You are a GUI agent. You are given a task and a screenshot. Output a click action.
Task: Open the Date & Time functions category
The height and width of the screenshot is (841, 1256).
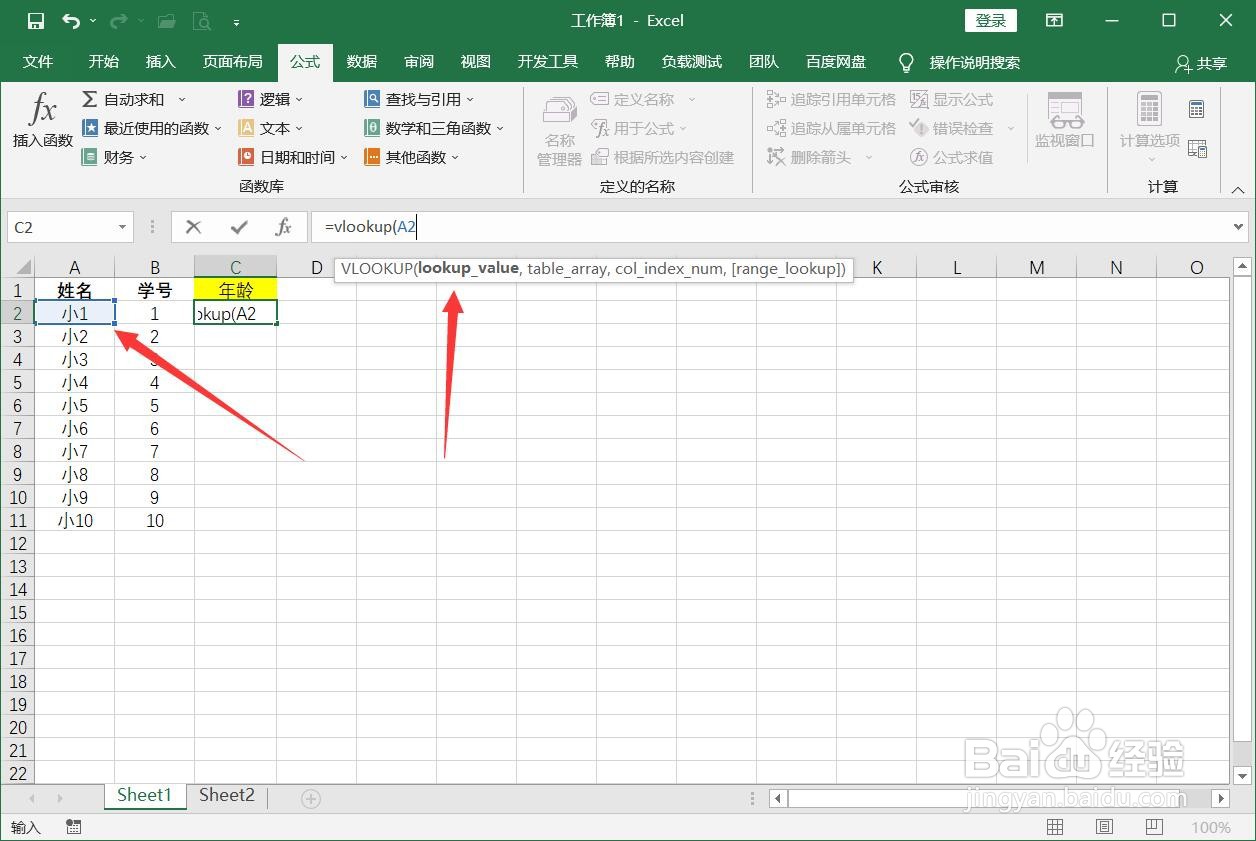coord(287,157)
